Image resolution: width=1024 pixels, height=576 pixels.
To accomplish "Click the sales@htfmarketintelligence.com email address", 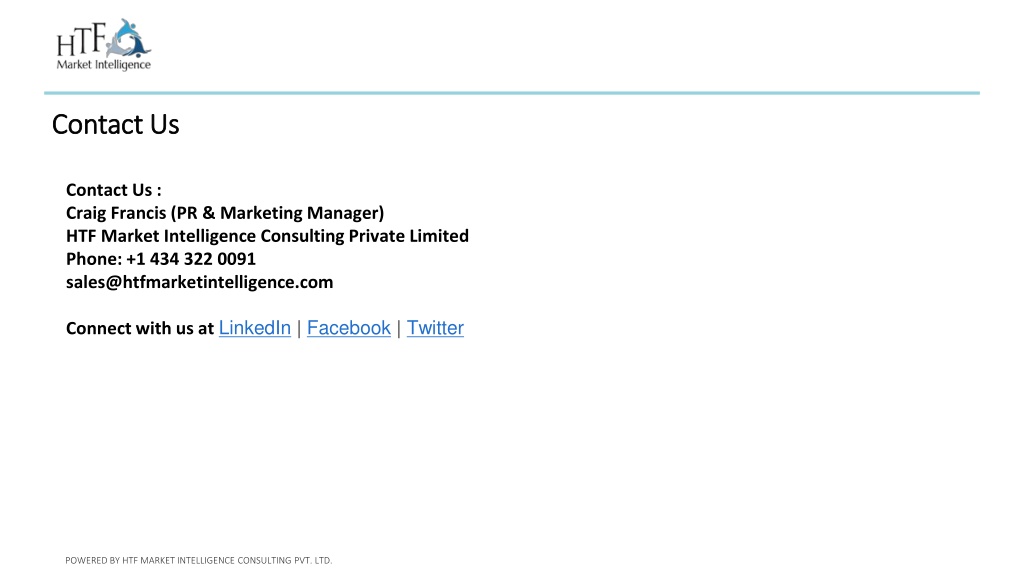I will 200,282.
